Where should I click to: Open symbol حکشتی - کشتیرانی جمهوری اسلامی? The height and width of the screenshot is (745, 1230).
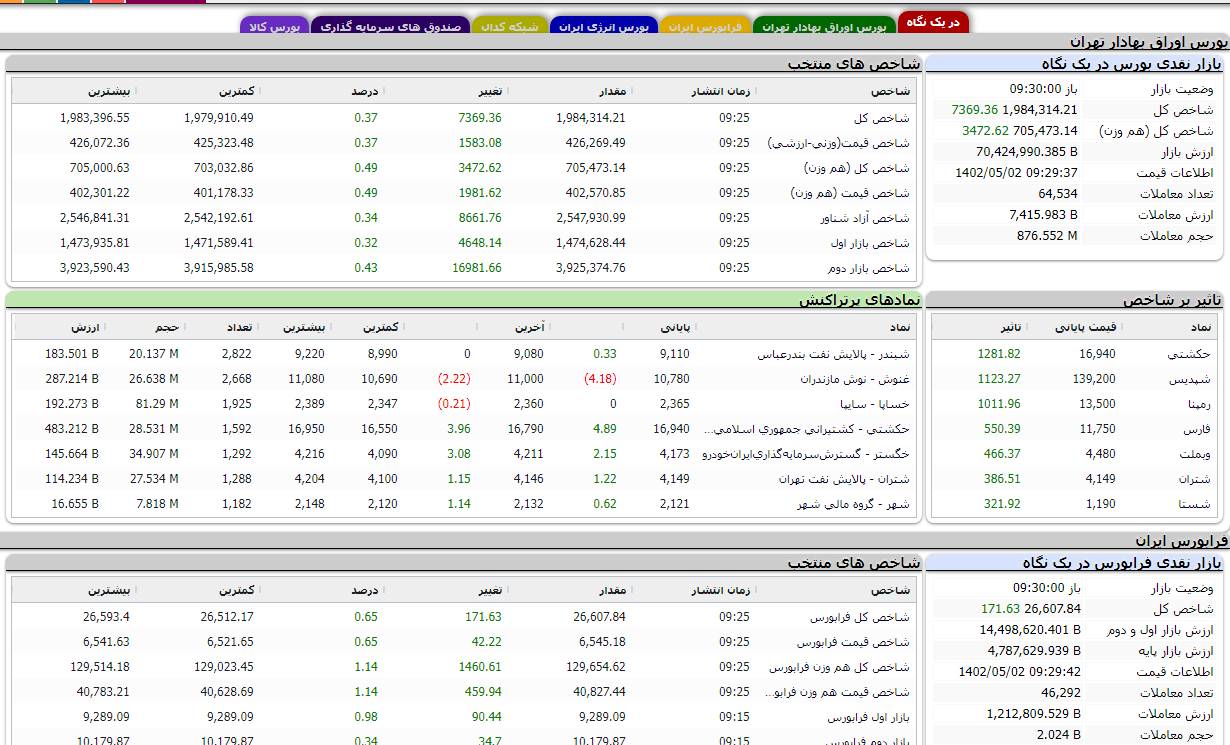click(x=807, y=429)
